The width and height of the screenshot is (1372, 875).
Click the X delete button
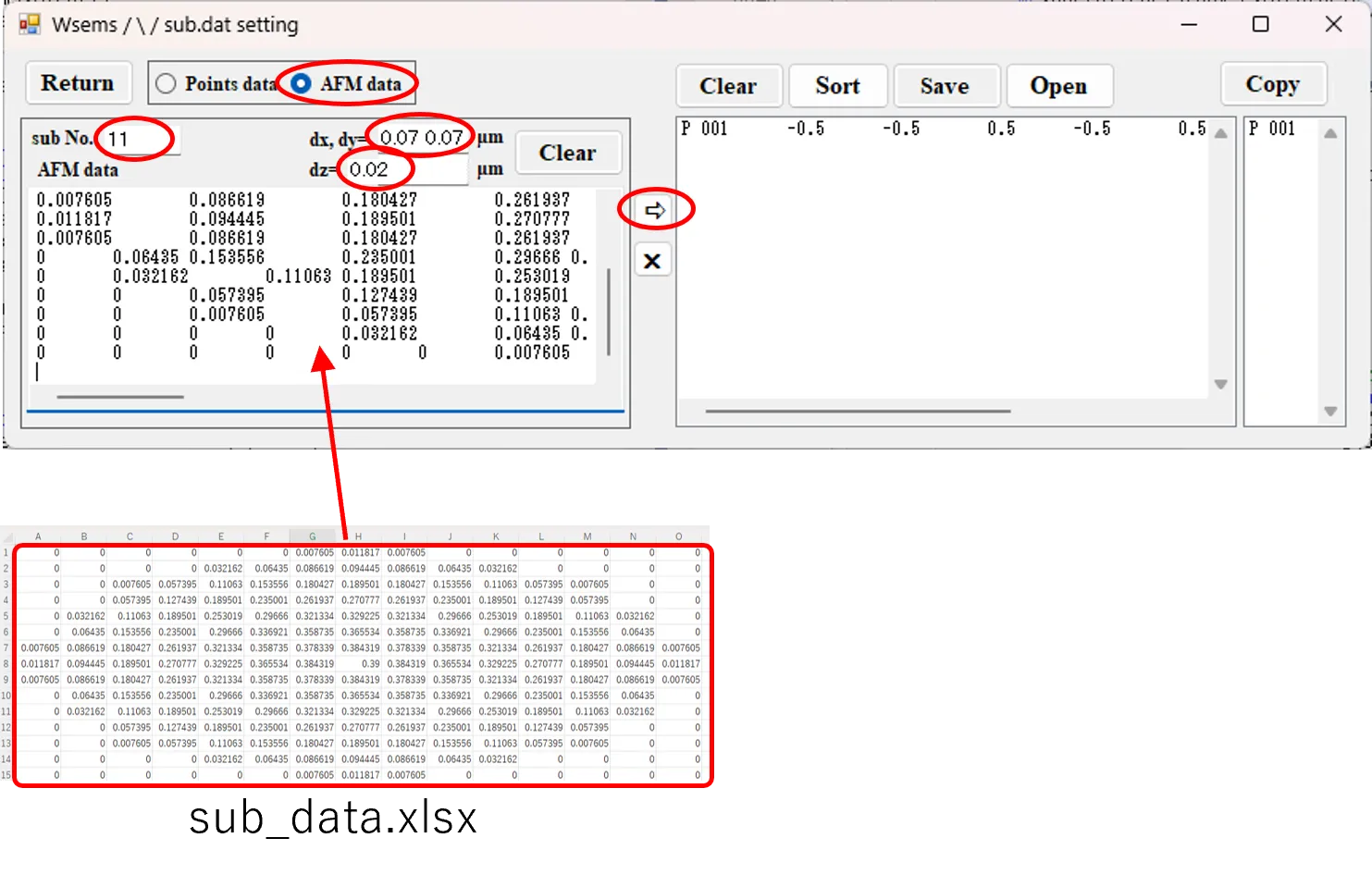click(652, 262)
